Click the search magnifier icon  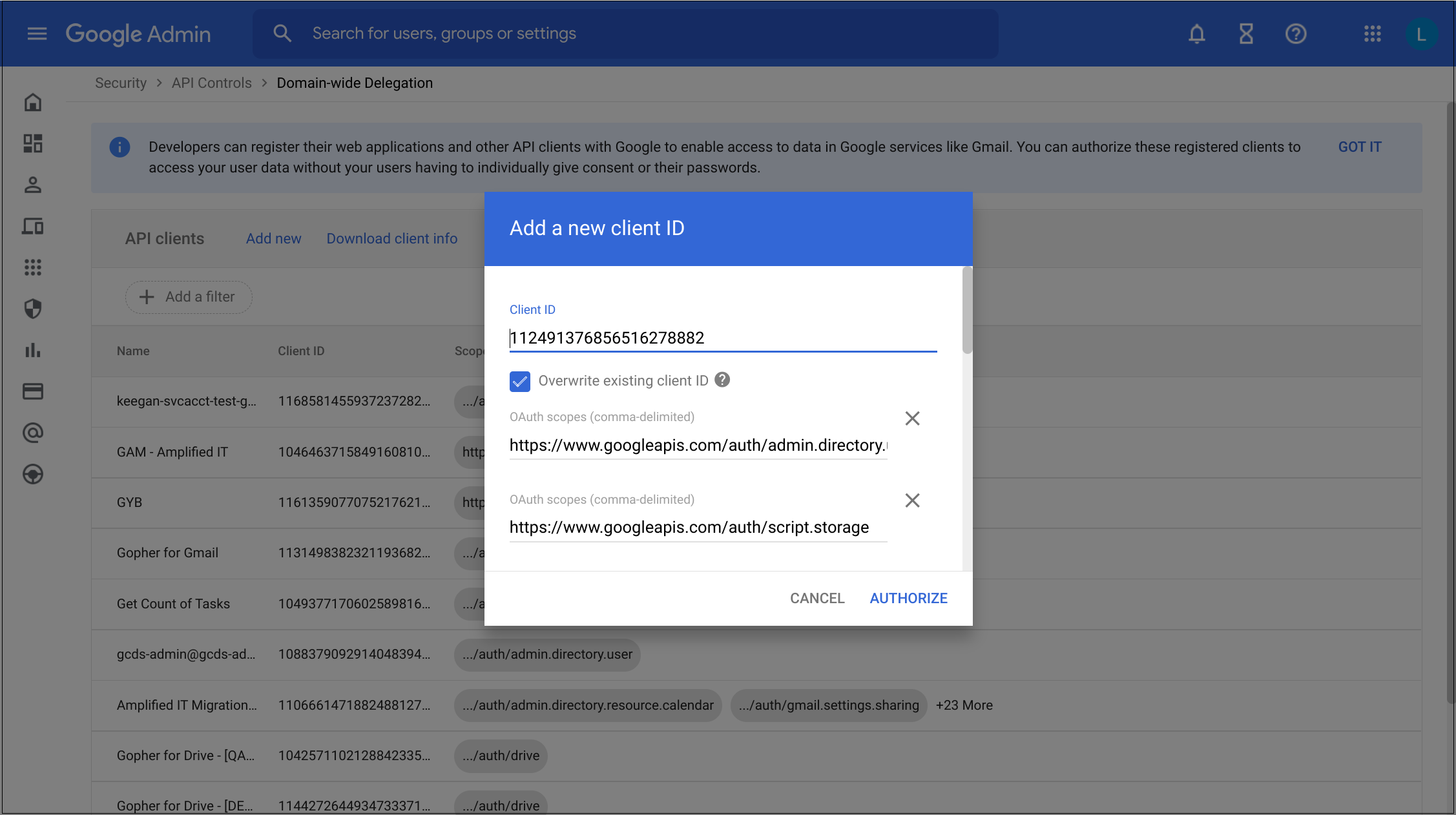pyautogui.click(x=282, y=34)
